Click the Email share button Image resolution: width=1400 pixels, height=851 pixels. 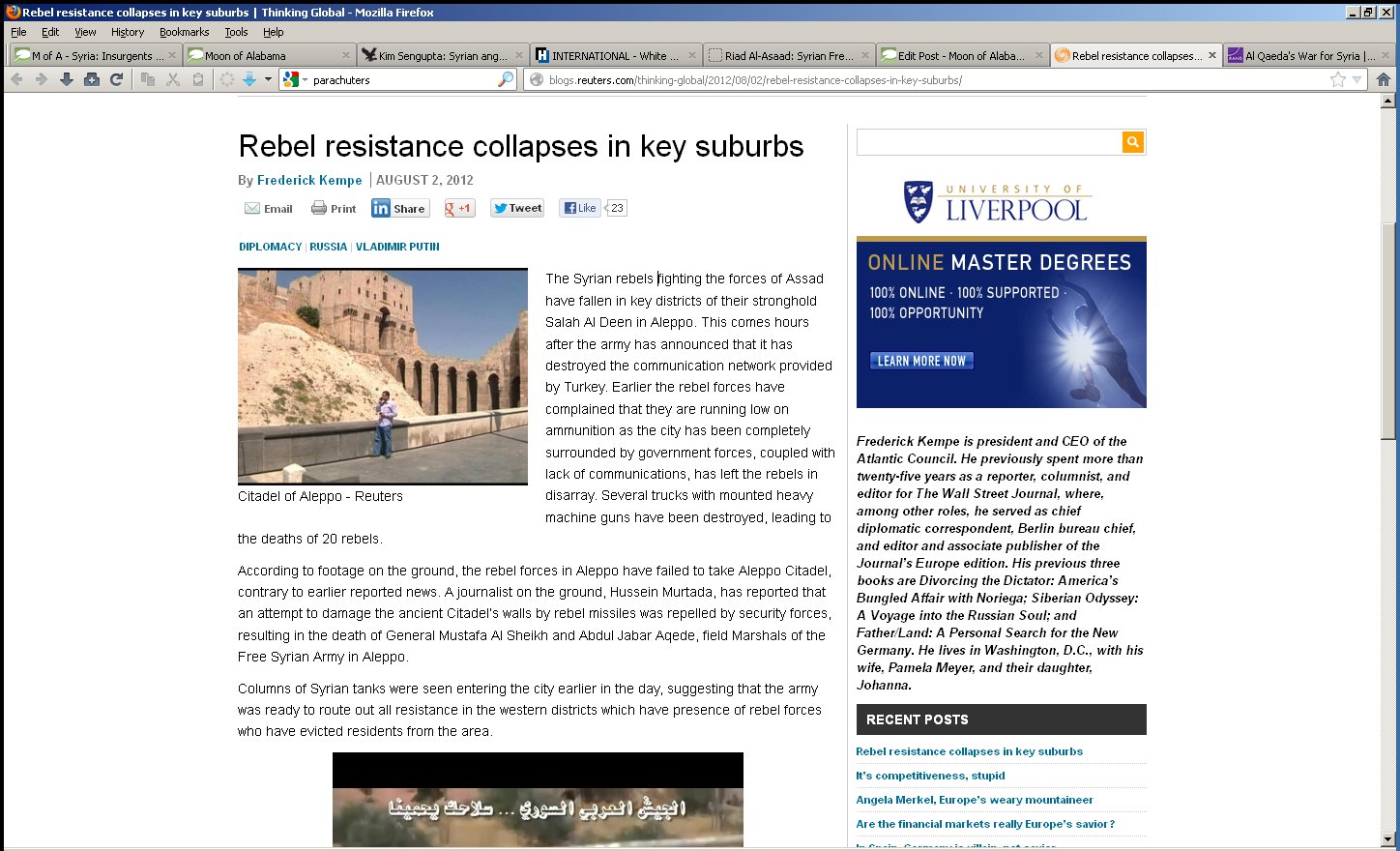click(269, 208)
